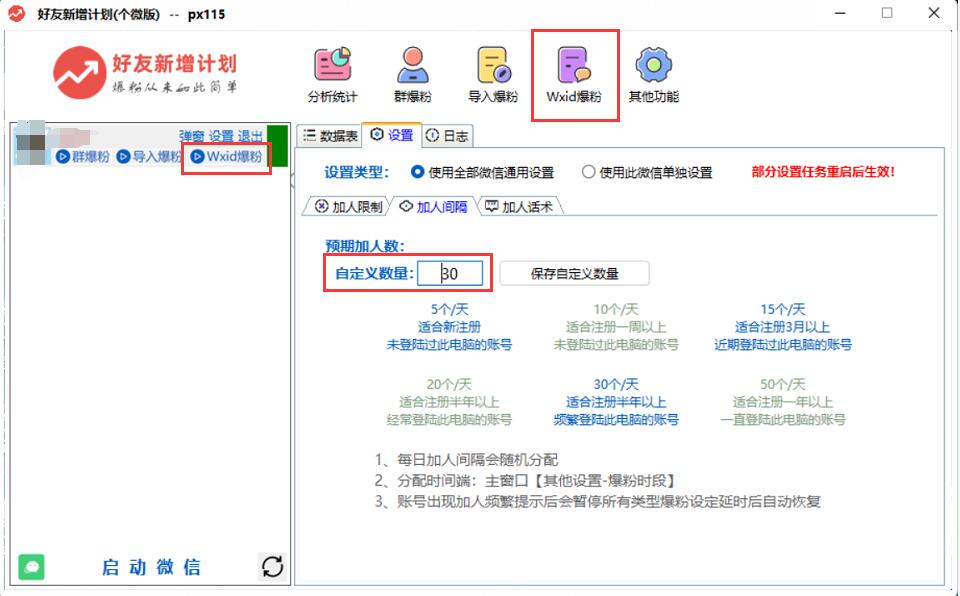Open the 群爆粉 toolbar icon
This screenshot has height=596, width=960.
[413, 75]
